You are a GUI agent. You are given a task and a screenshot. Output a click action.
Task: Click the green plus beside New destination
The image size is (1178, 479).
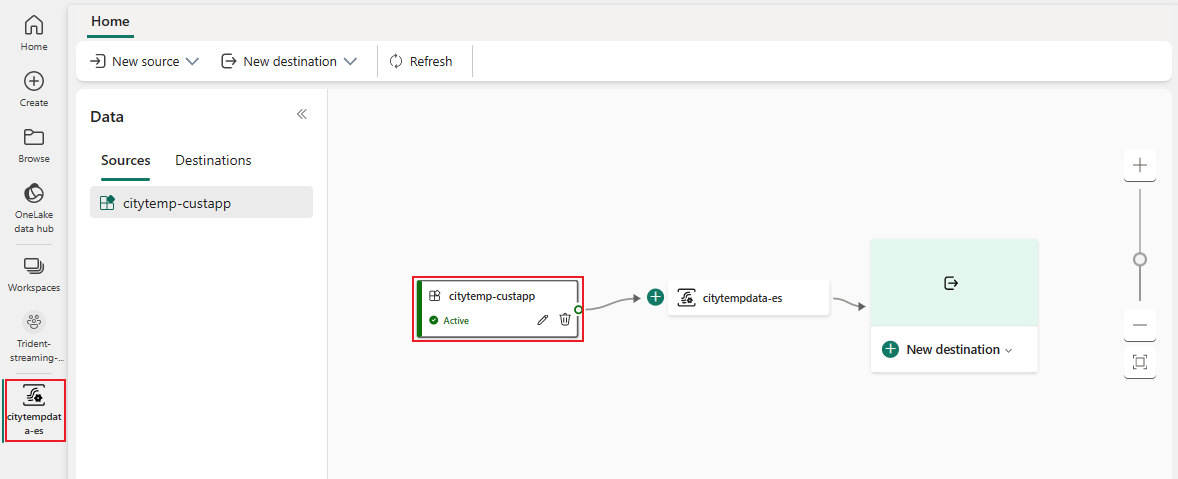coord(890,349)
